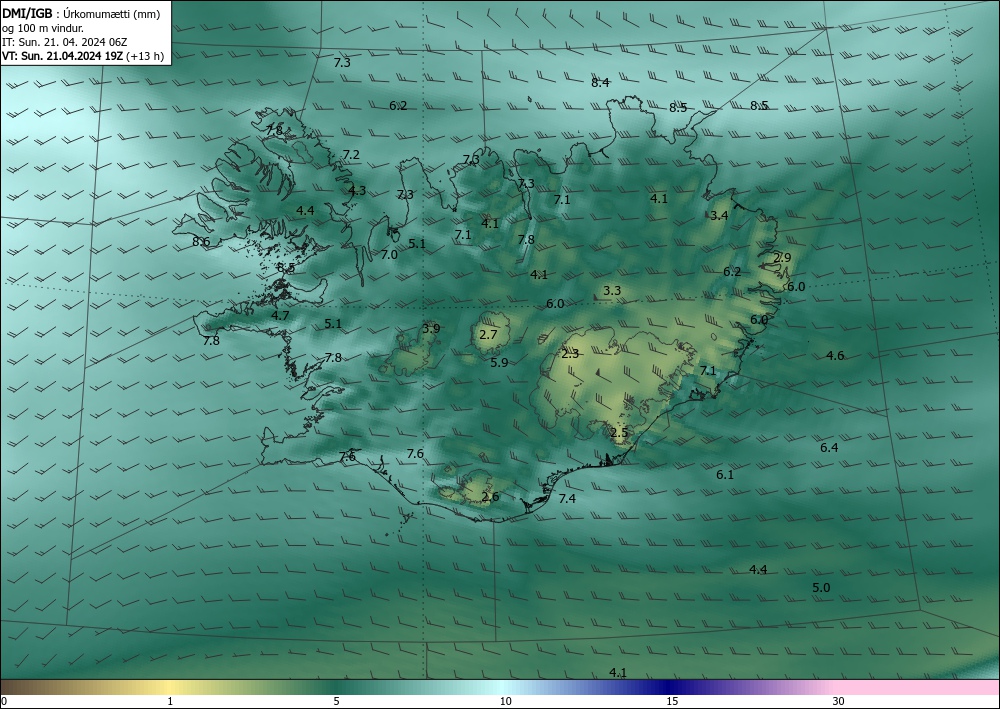Click the 2.7 value inside the round glacier
The width and height of the screenshot is (1000, 709).
(488, 335)
